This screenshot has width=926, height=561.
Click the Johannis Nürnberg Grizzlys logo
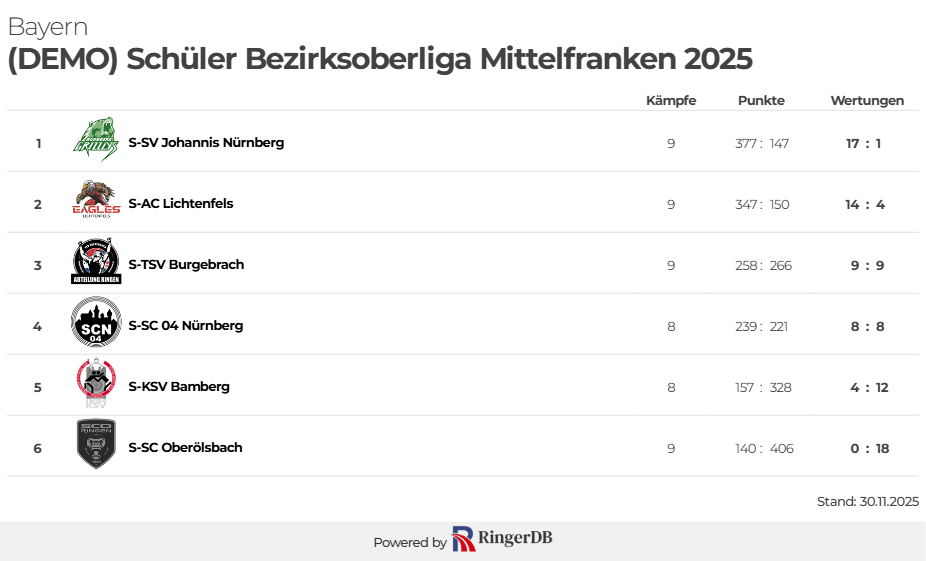pos(96,141)
